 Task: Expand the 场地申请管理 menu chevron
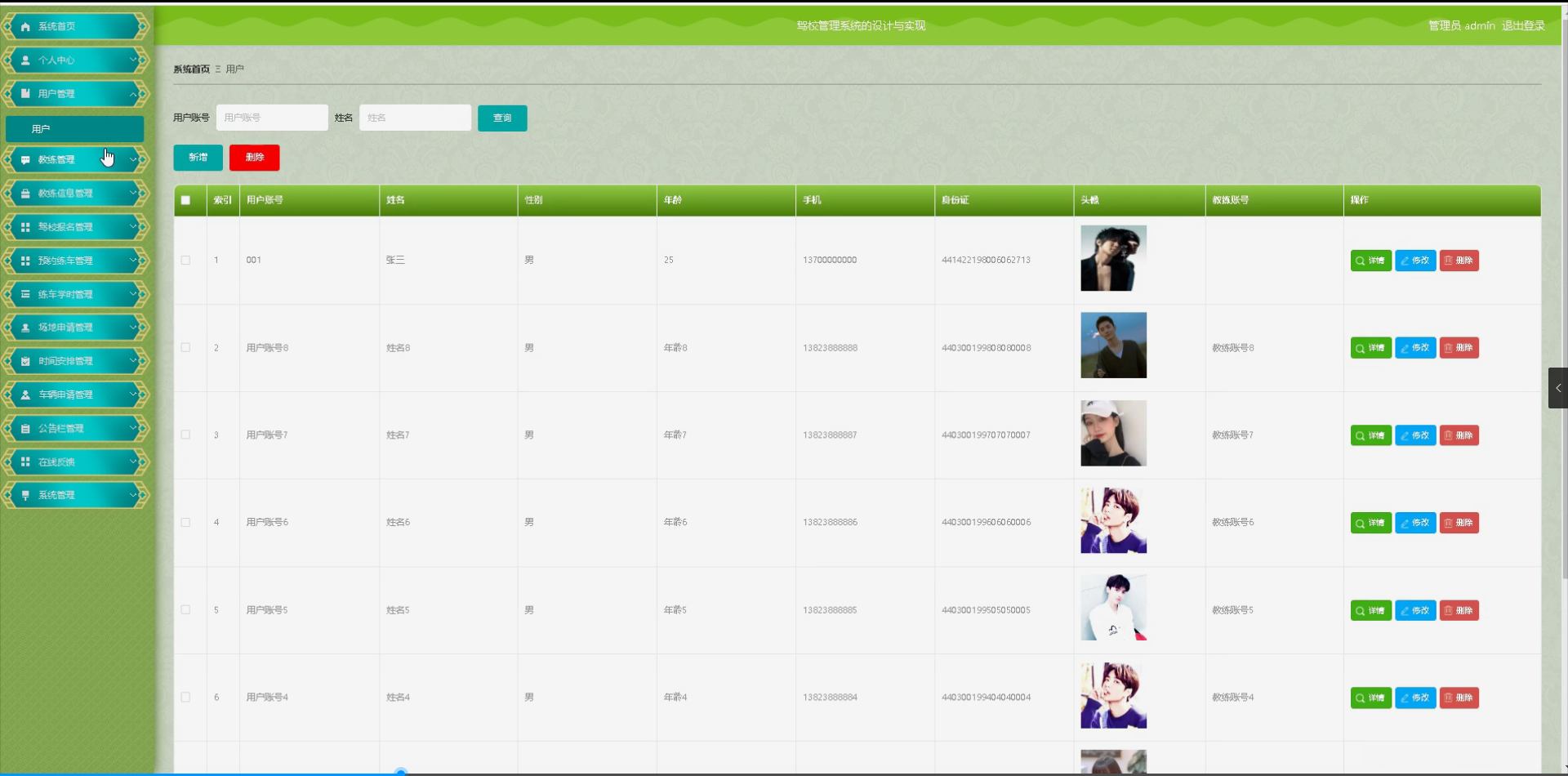click(x=133, y=327)
